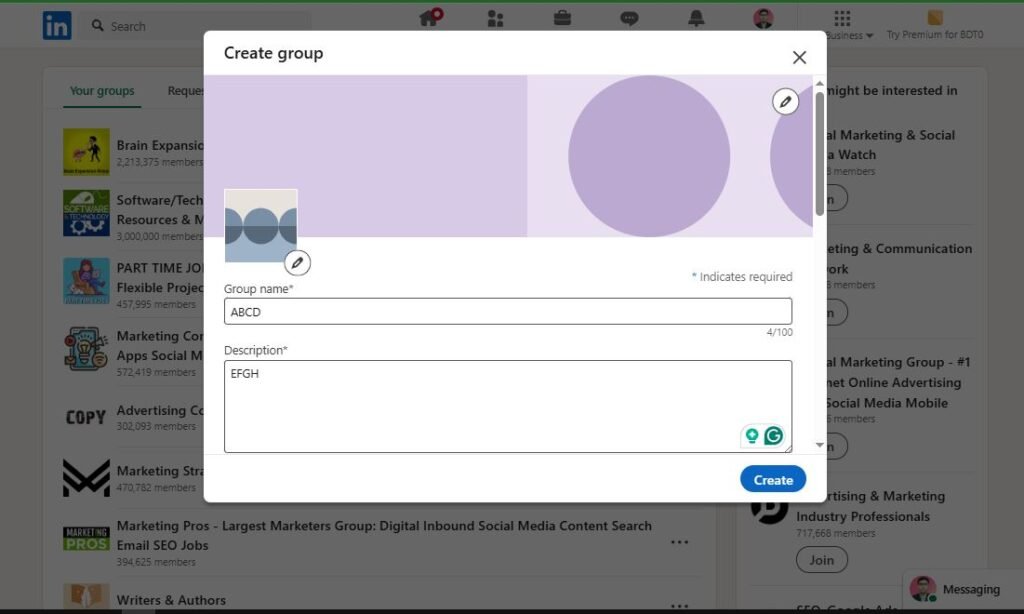Open PART TIME JOBS group logo
Screen dimensions: 1024x614
point(86,281)
